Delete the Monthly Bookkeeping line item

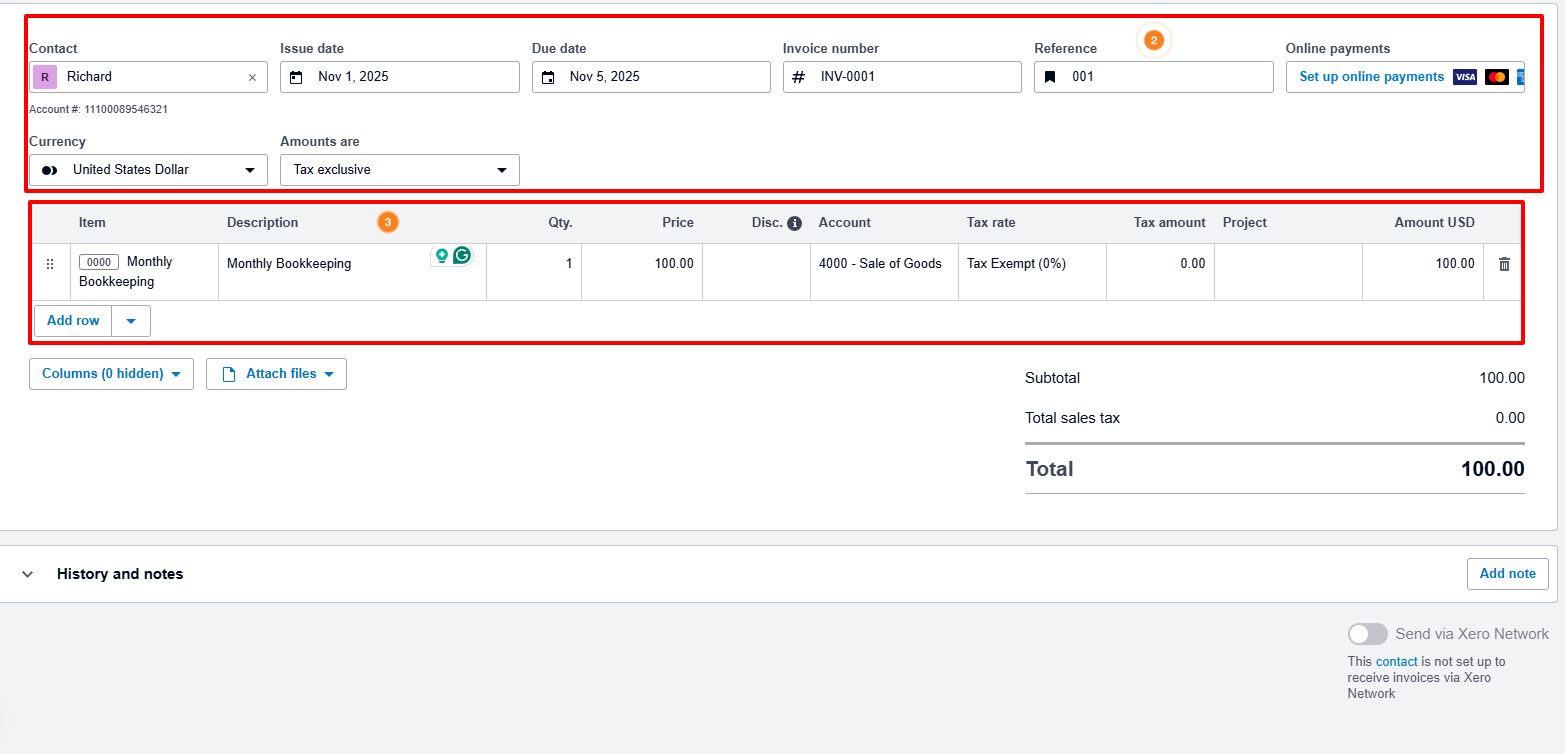tap(1504, 263)
